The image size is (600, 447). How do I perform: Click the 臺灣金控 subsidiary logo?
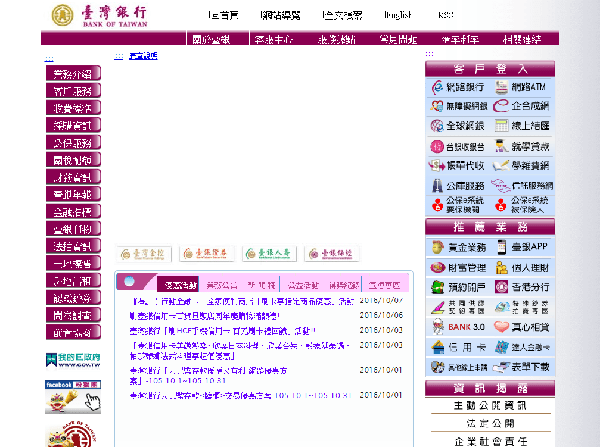pos(143,254)
